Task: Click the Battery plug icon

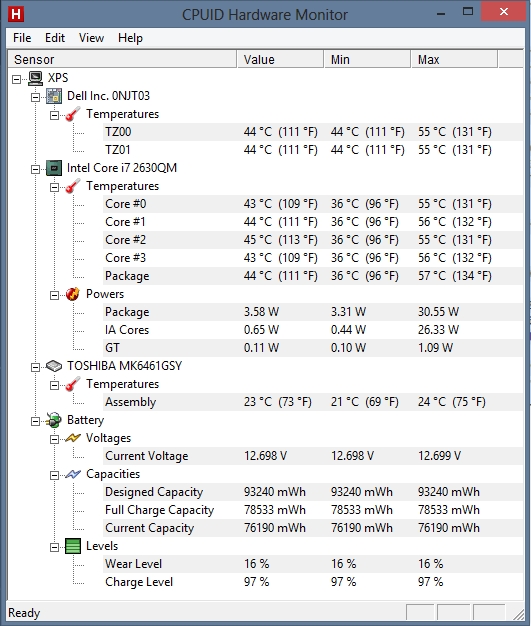Action: click(53, 420)
